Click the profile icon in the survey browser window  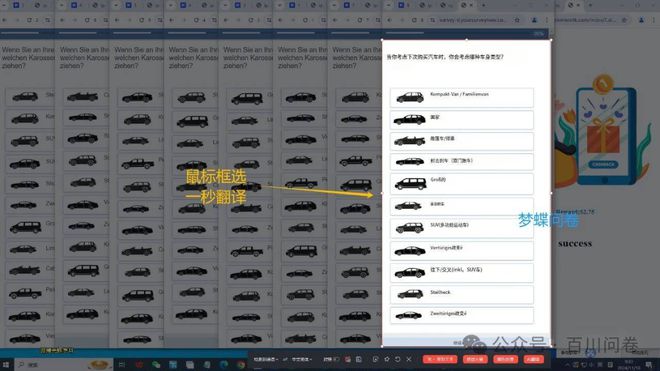(x=534, y=20)
